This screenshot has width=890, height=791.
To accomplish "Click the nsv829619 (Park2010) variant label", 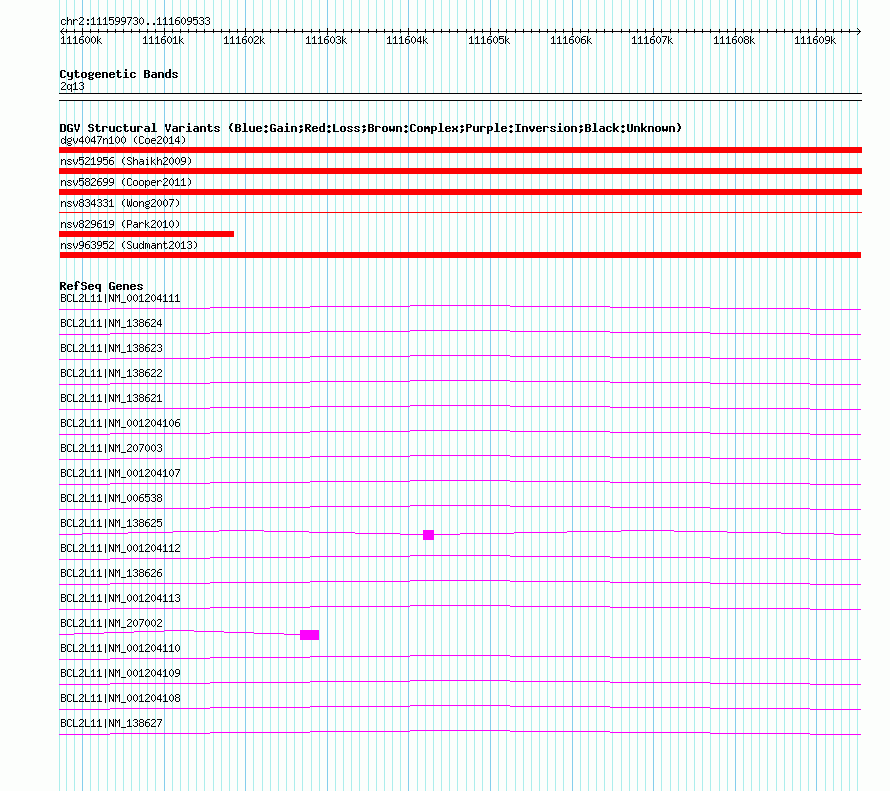I will (x=120, y=224).
